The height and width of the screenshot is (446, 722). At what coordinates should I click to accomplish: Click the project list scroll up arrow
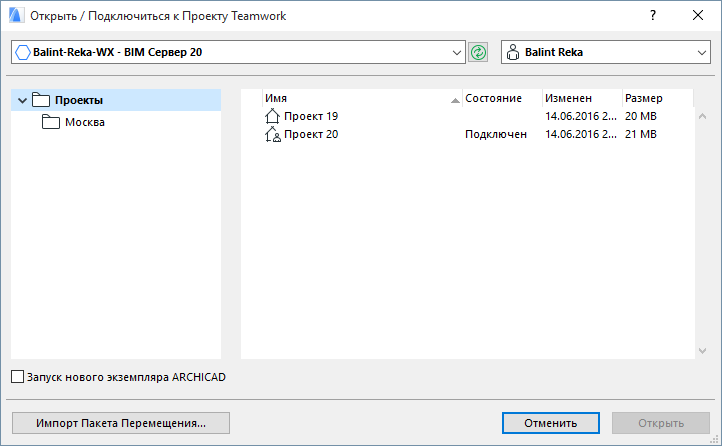coord(702,116)
